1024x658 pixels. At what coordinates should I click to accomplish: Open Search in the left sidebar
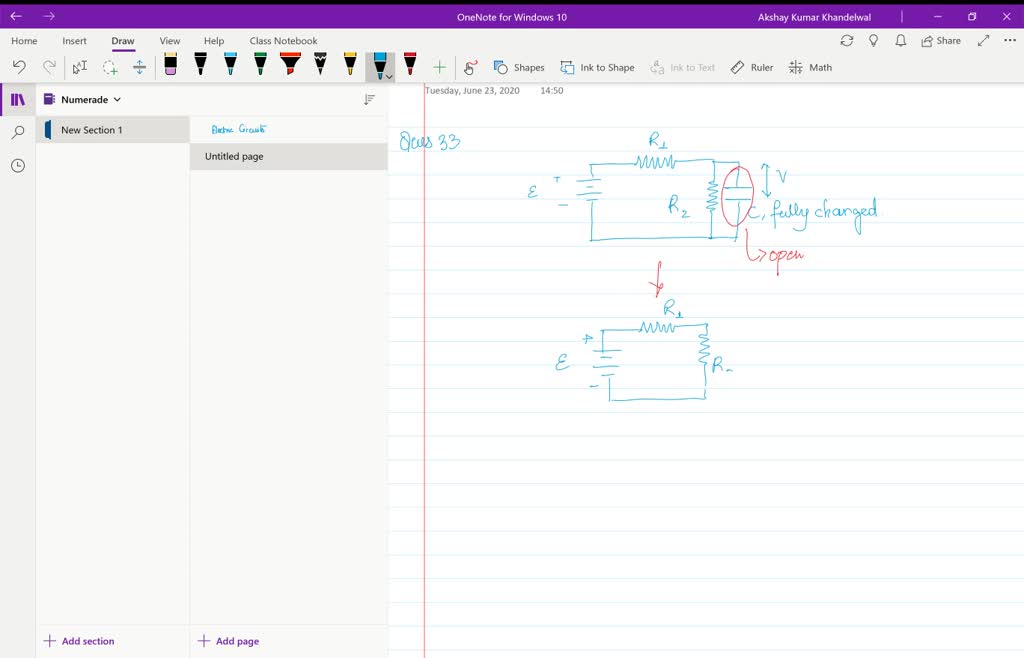pos(16,131)
